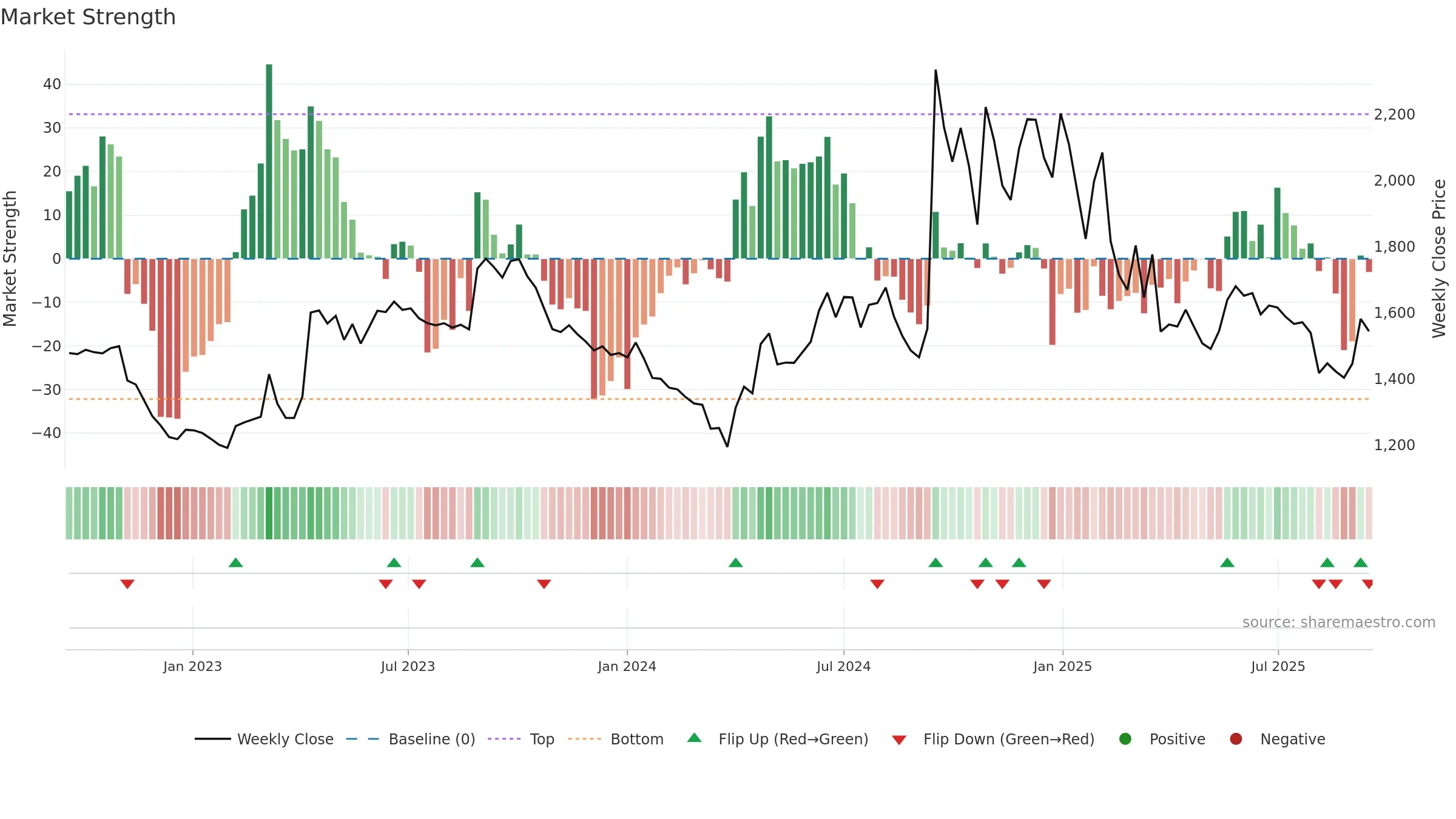Click the Jul 2024 axis label
The image size is (1456, 819).
[843, 666]
